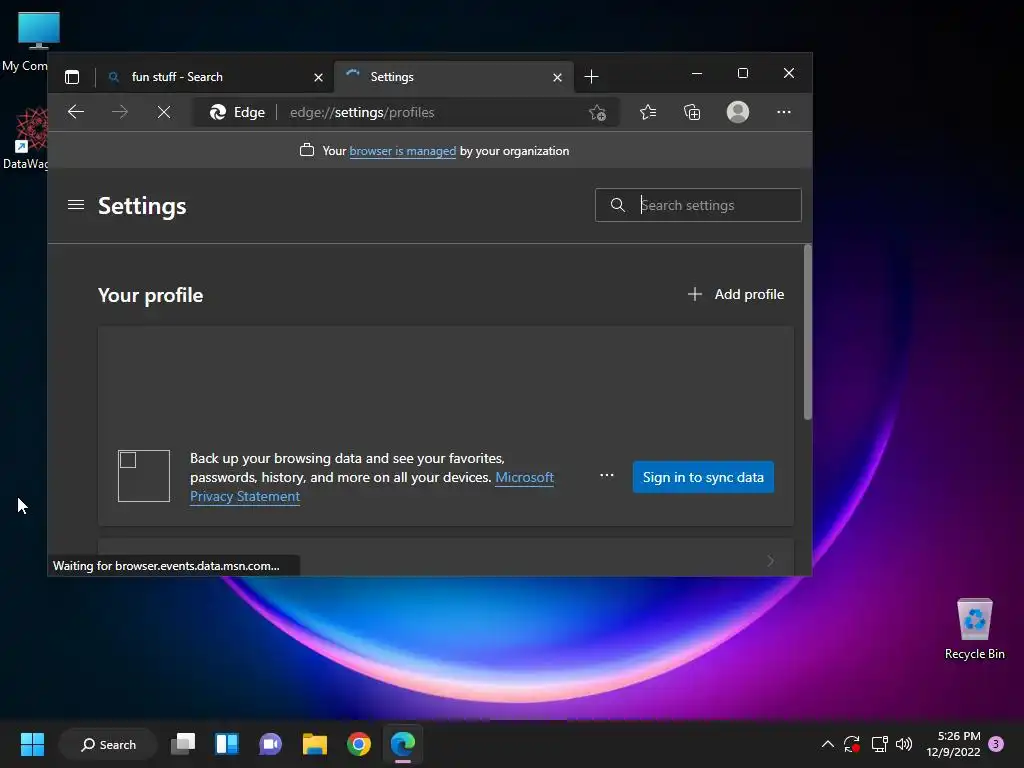Expand the next settings row chevron
This screenshot has height=768, width=1024.
coord(771,560)
